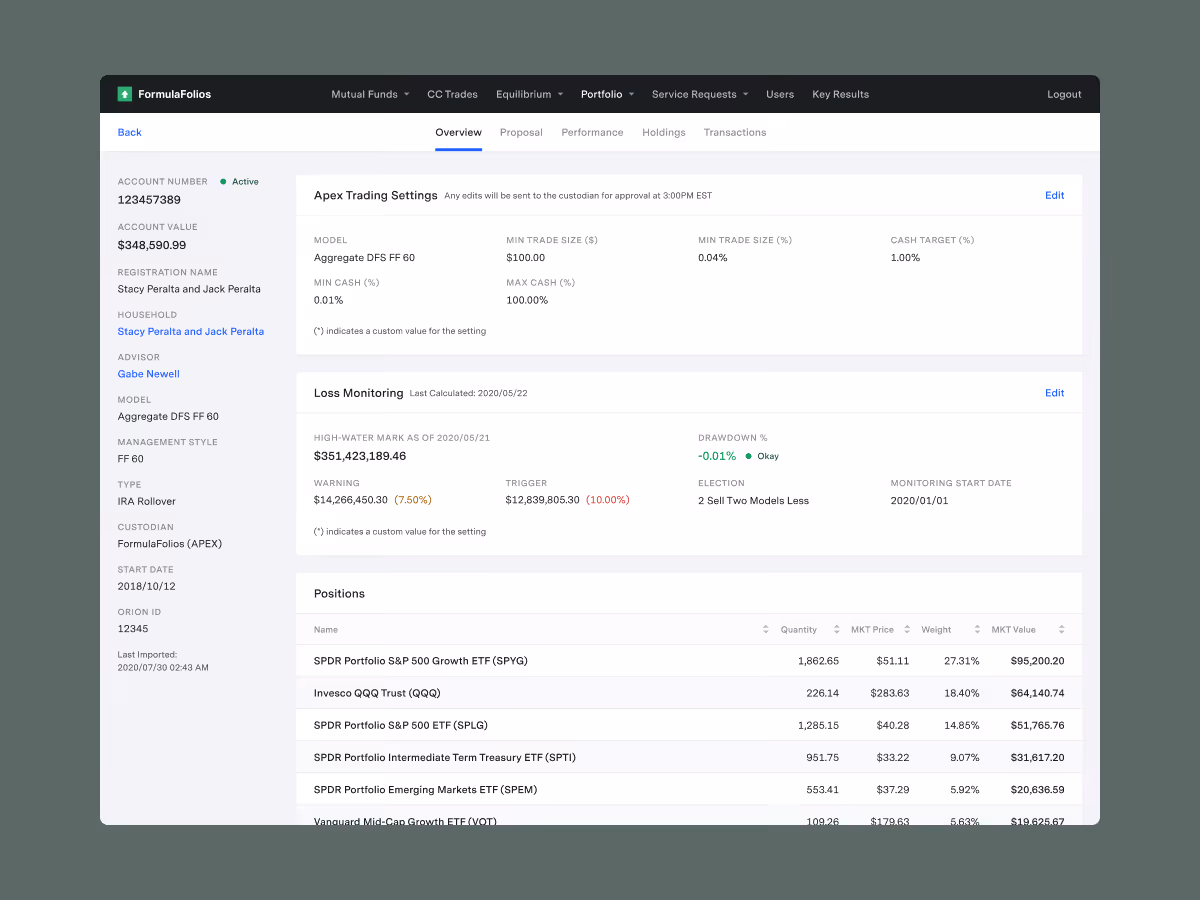Click the FormulaFolios green logo icon
Screen dimensions: 1200x900
pos(125,94)
